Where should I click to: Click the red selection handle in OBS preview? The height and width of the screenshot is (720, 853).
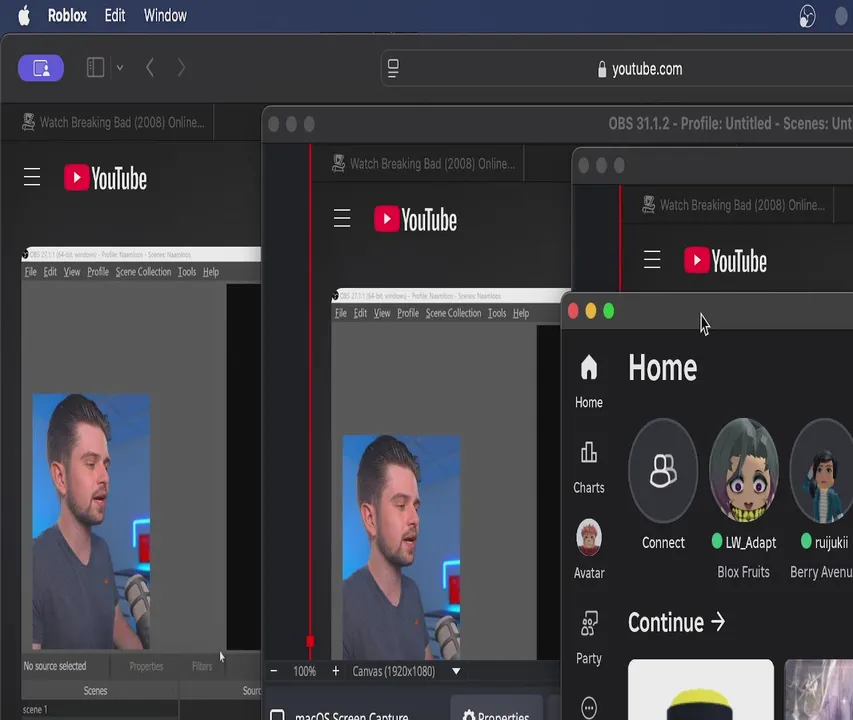(310, 641)
